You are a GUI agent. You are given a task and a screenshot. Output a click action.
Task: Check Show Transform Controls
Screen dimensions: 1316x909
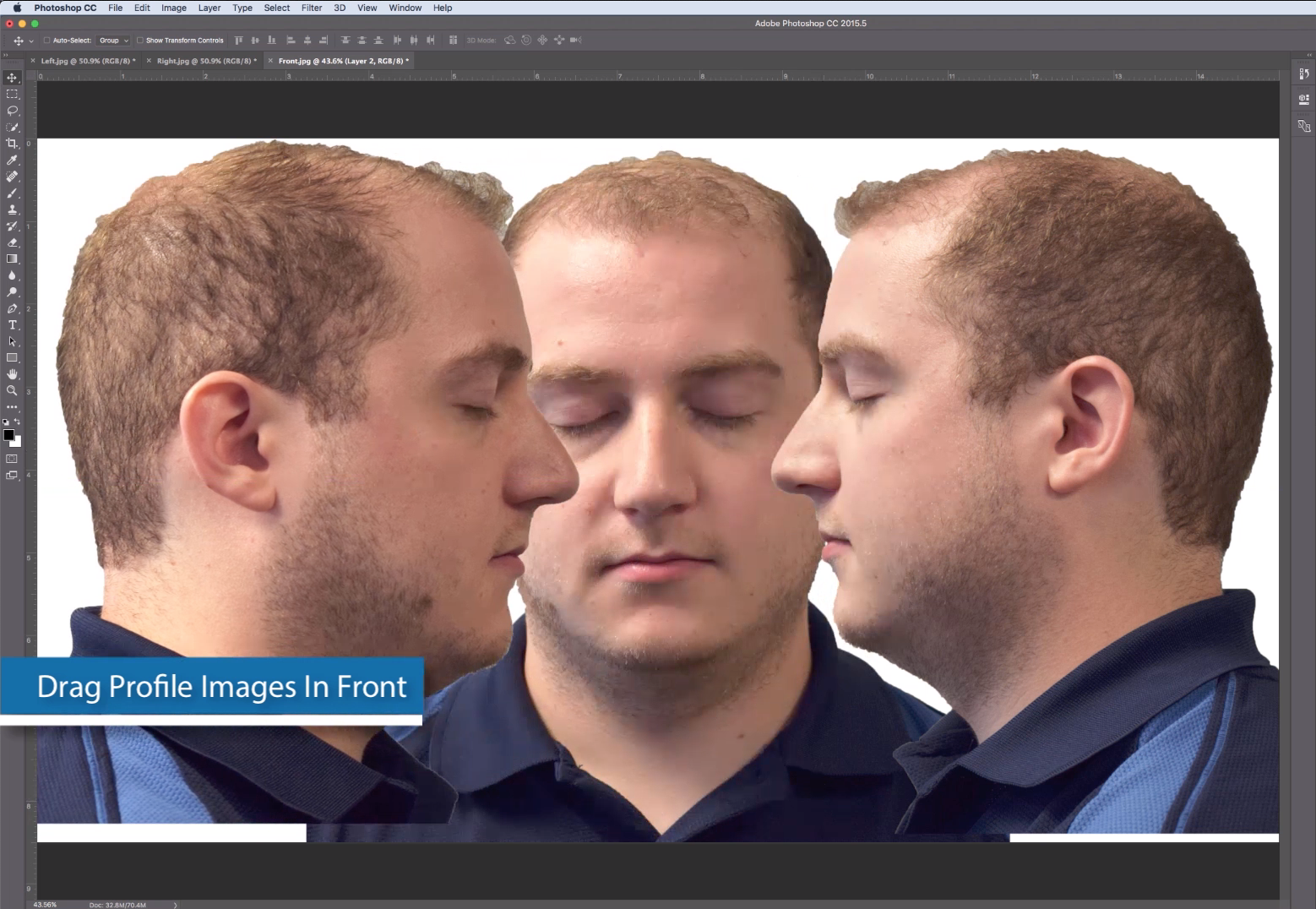pyautogui.click(x=140, y=40)
